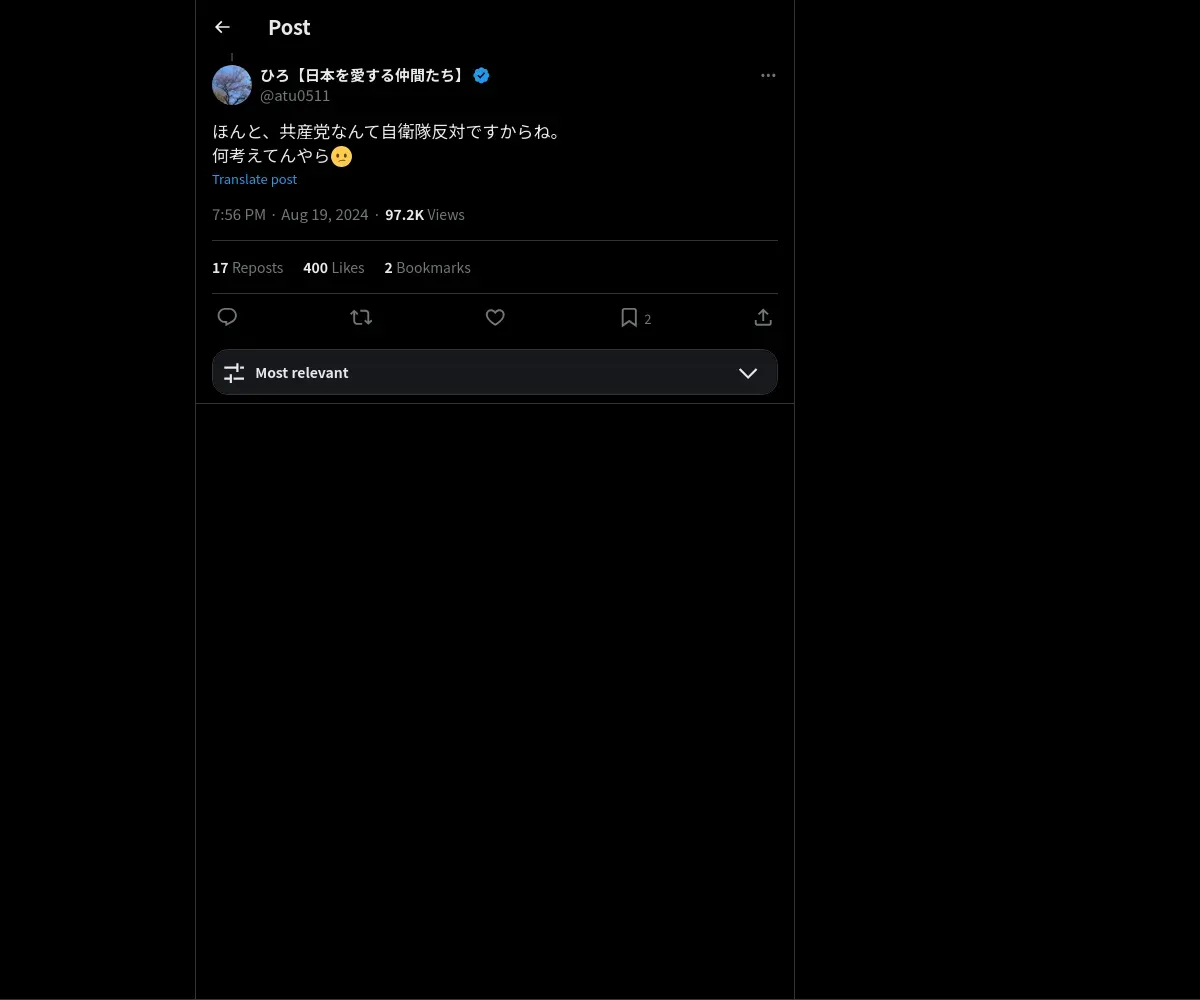The width and height of the screenshot is (1200, 1000).
Task: Click the blue verified badge
Action: pyautogui.click(x=481, y=76)
